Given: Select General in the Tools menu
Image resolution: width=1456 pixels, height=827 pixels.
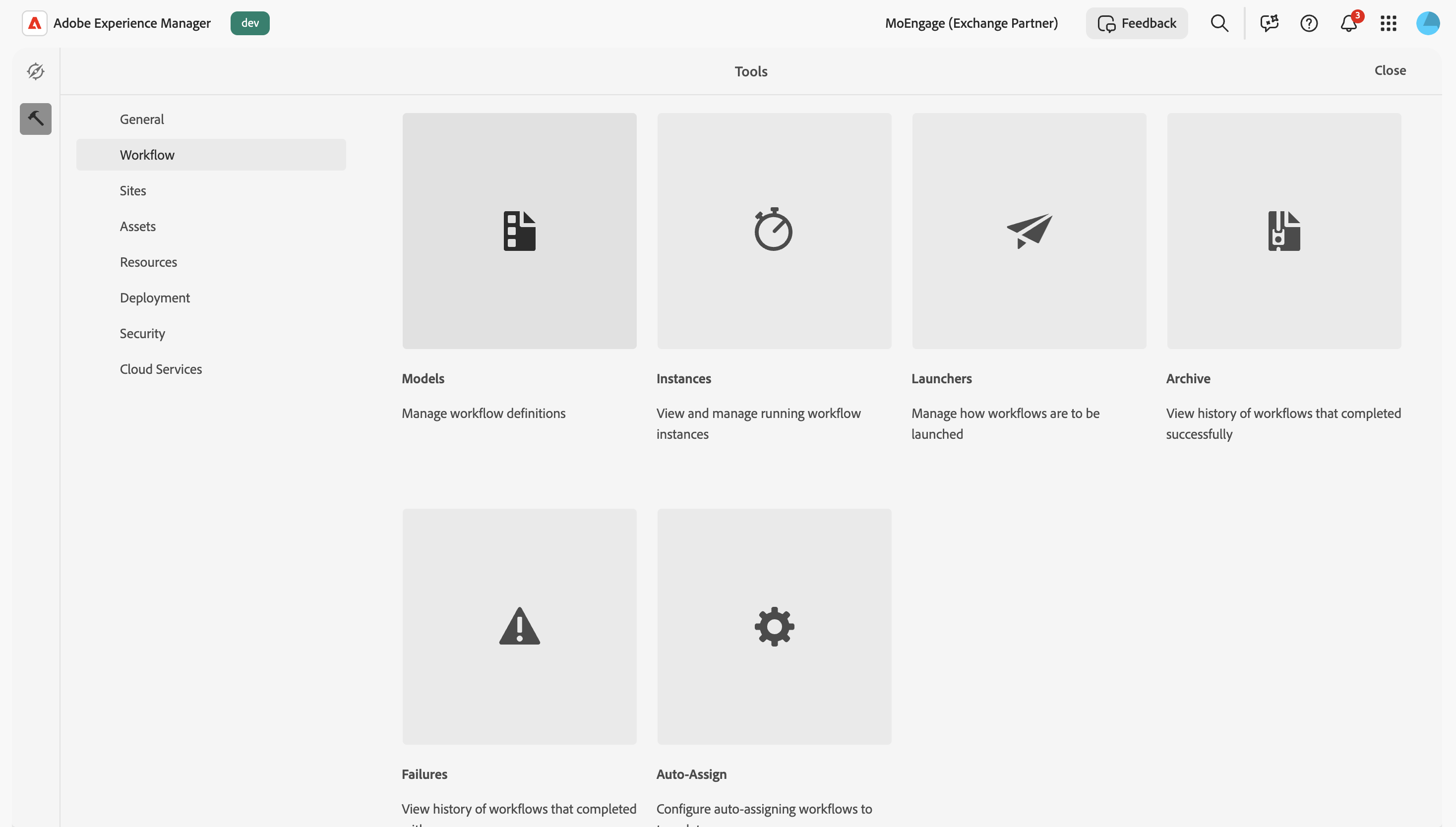Looking at the screenshot, I should click(211, 119).
